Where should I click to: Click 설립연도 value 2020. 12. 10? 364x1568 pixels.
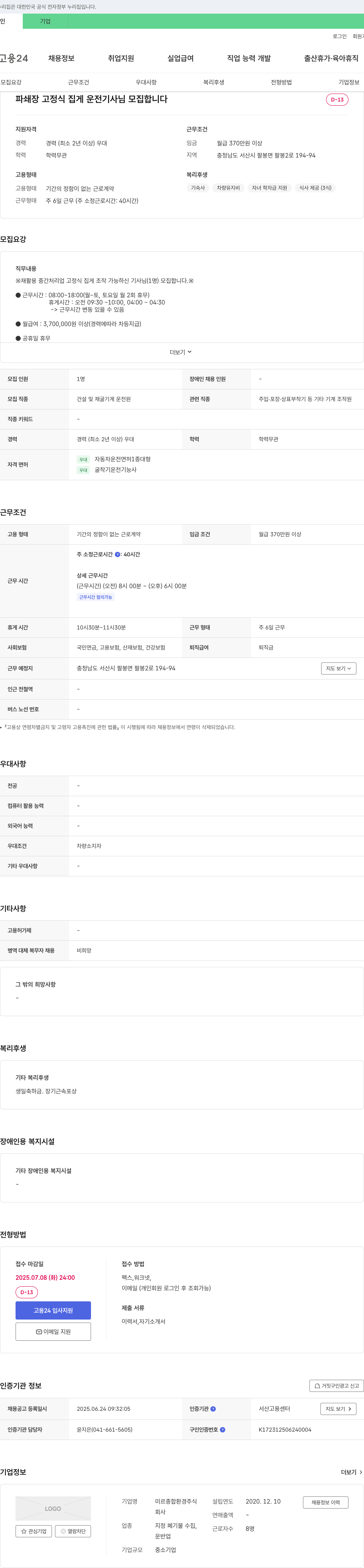click(264, 1502)
